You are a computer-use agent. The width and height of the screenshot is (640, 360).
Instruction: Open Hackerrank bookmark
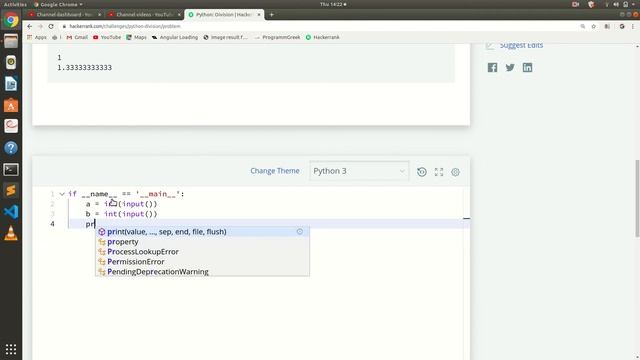coord(322,37)
